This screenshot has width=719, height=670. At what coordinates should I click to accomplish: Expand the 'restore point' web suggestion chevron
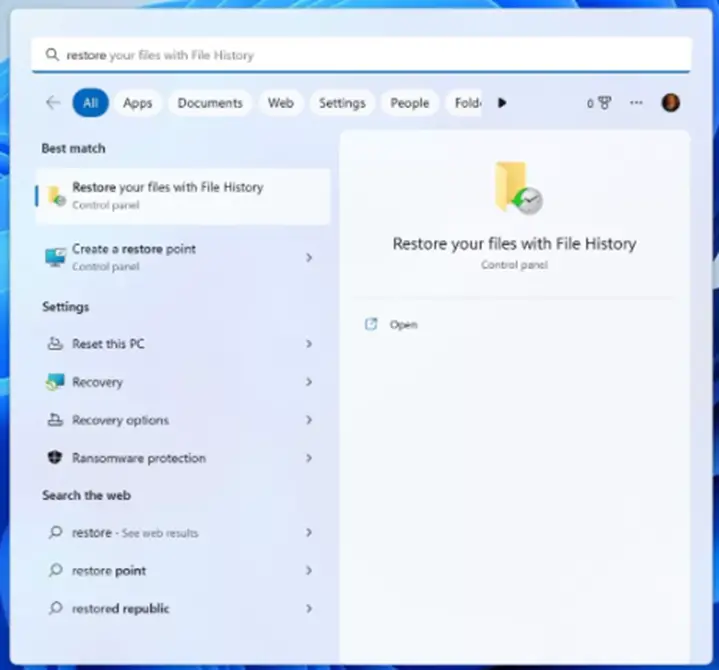point(309,570)
